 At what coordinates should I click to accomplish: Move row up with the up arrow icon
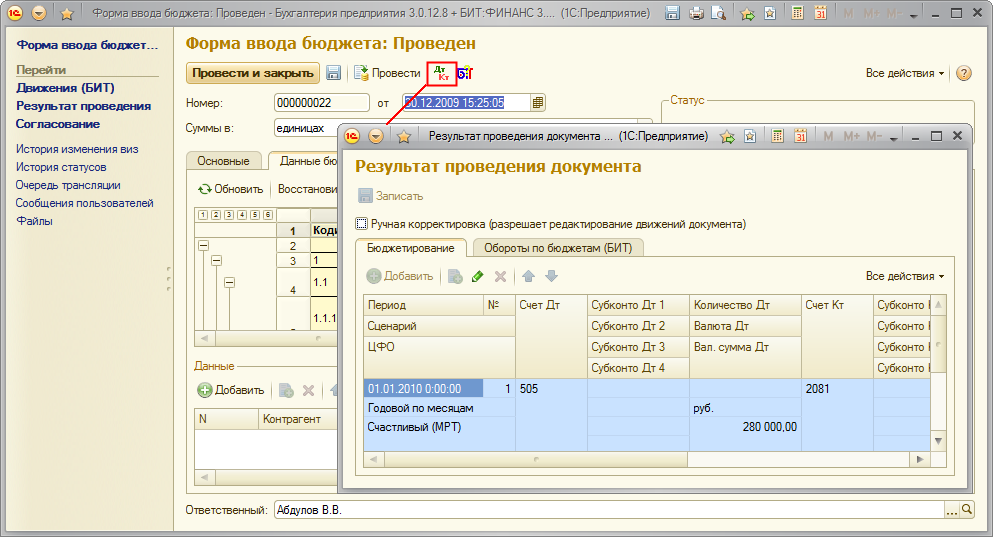(529, 276)
